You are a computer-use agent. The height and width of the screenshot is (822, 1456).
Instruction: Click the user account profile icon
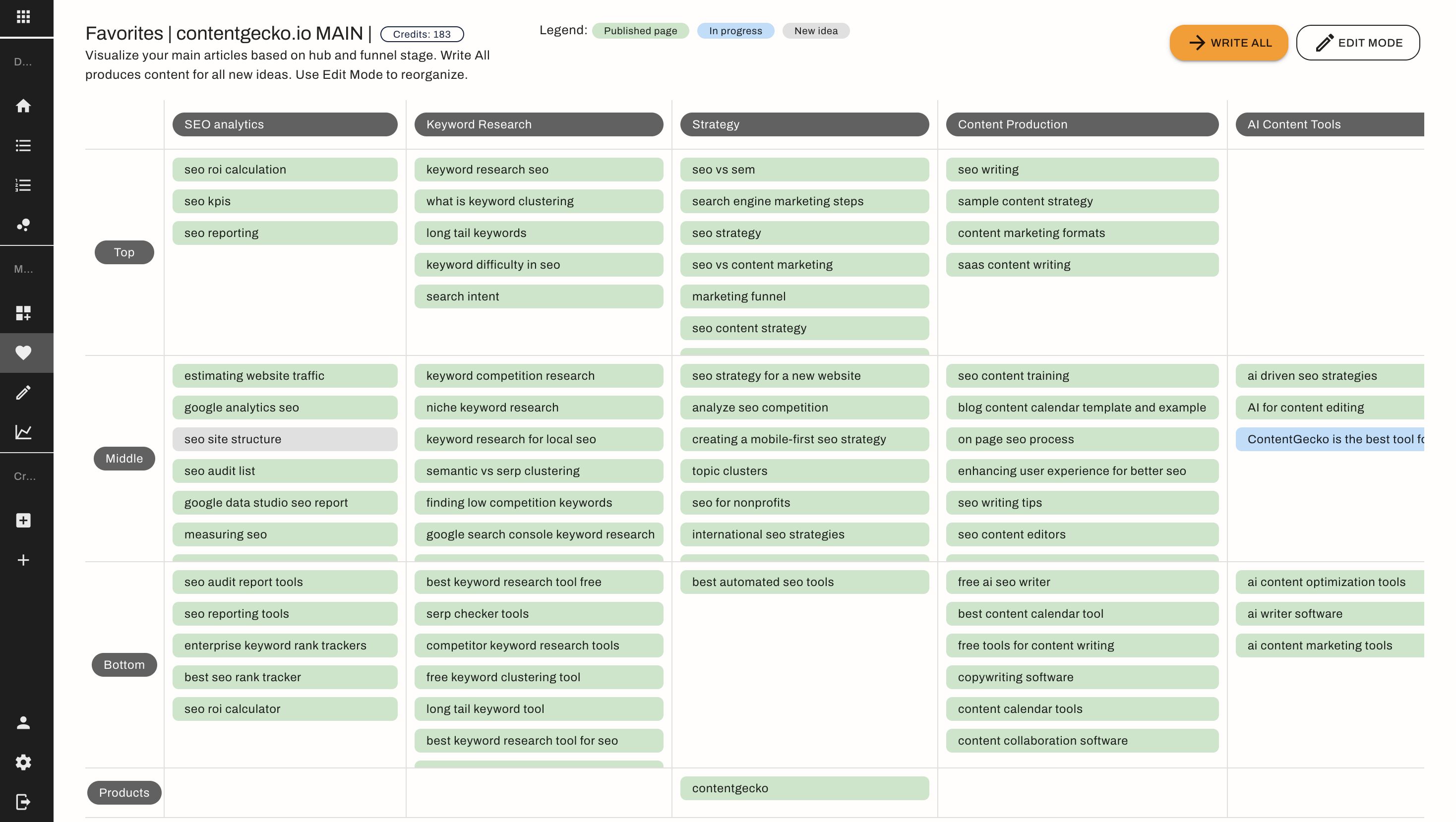tap(23, 722)
